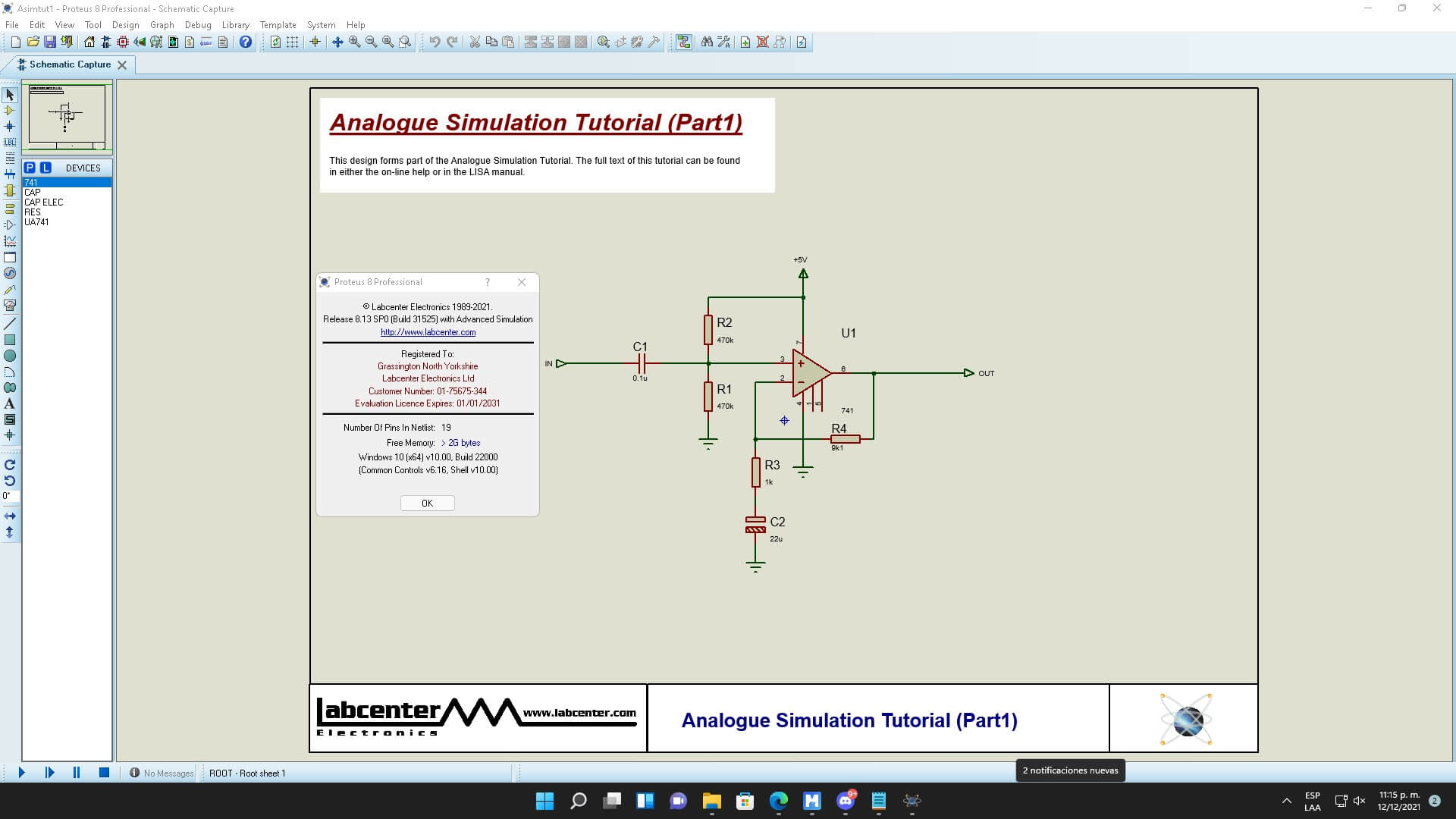1456x819 pixels.
Task: Copy selection to clipboard icon
Action: (491, 42)
